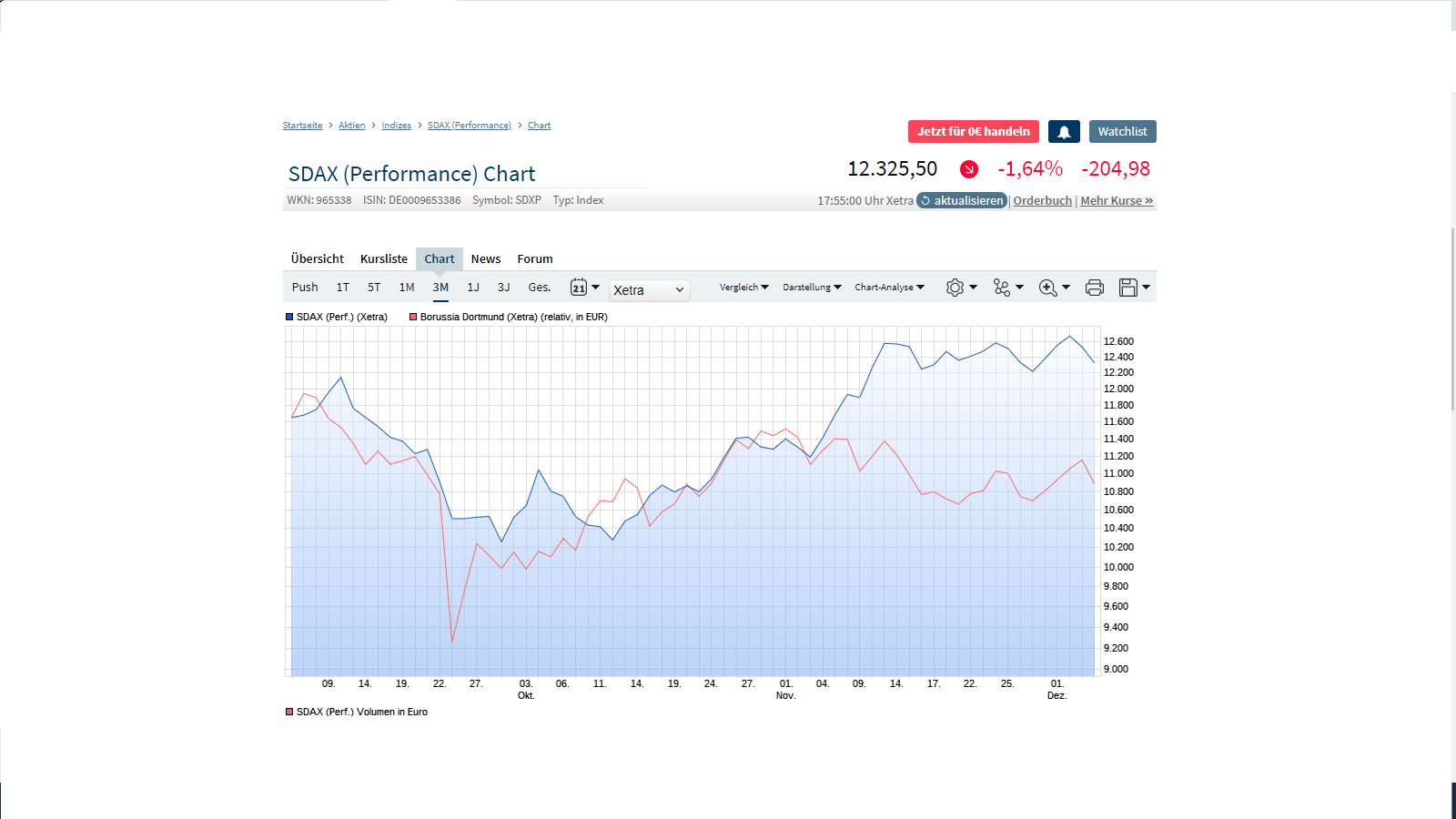Open the Orderbuch link
The height and width of the screenshot is (819, 1456).
click(1043, 201)
